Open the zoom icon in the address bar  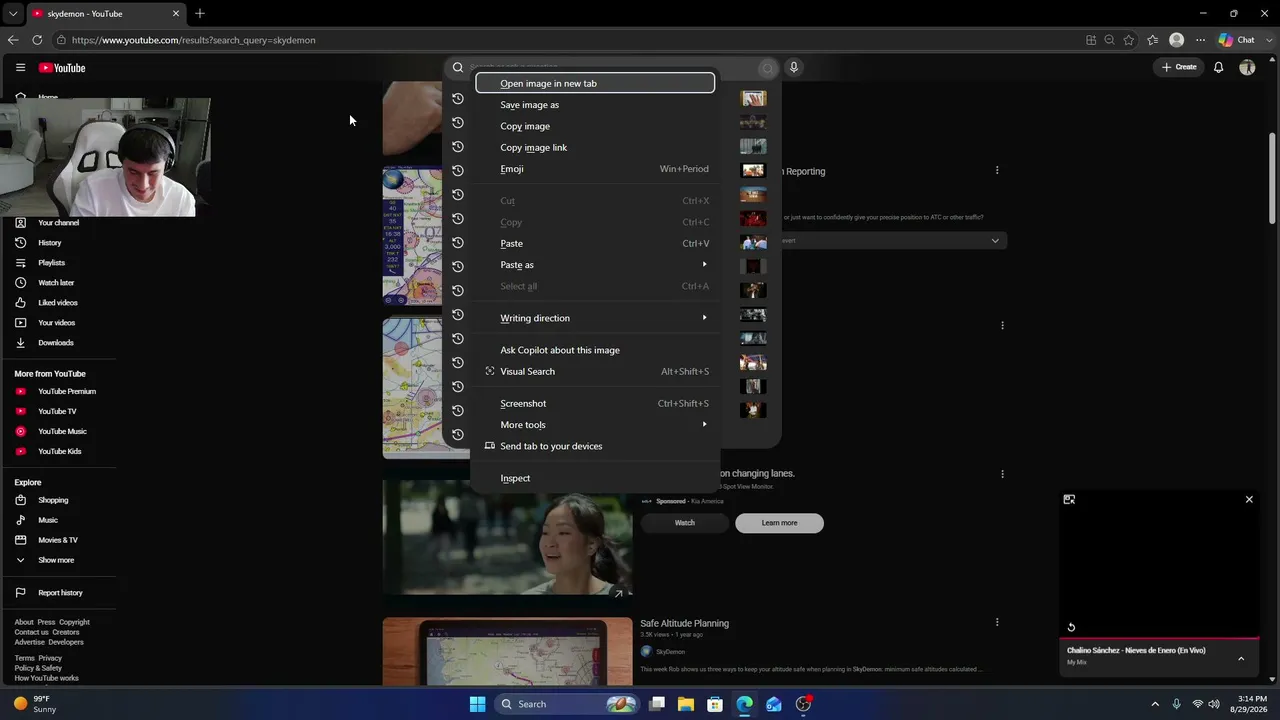[1109, 40]
